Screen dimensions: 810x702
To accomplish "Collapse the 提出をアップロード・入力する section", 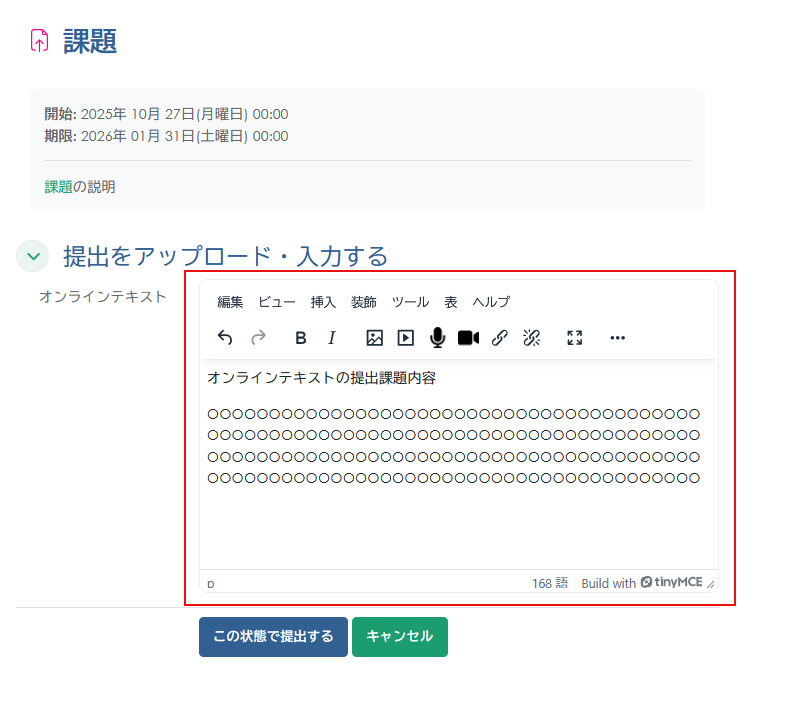I will pyautogui.click(x=32, y=256).
